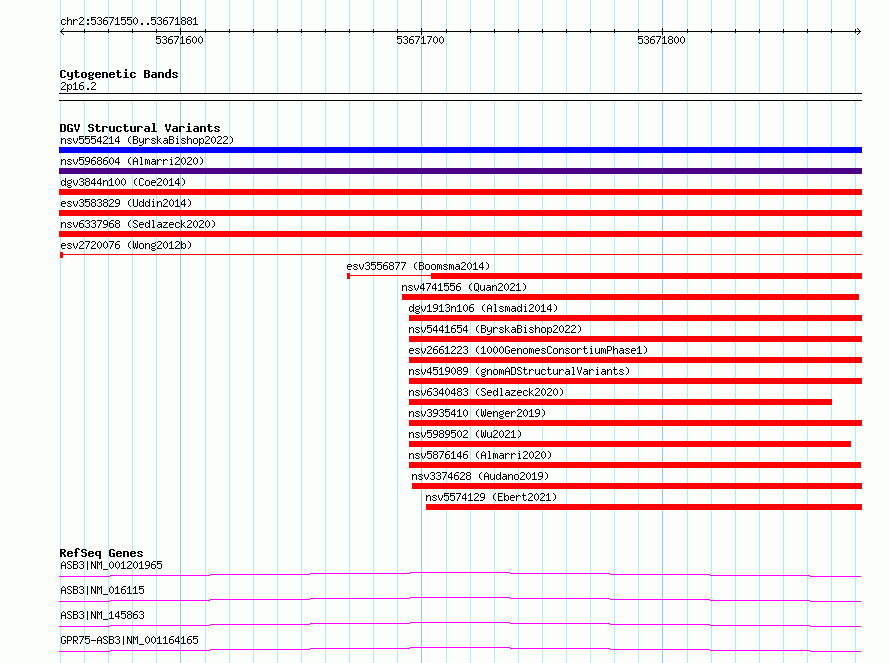Open variant esv2720076 (Wong2012b) label
This screenshot has height=663, width=890.
pos(126,245)
